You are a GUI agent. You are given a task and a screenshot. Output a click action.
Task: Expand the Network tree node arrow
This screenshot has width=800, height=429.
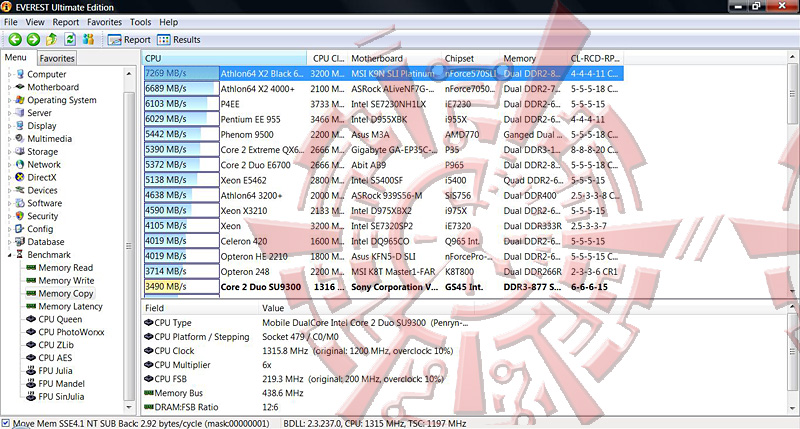9,165
